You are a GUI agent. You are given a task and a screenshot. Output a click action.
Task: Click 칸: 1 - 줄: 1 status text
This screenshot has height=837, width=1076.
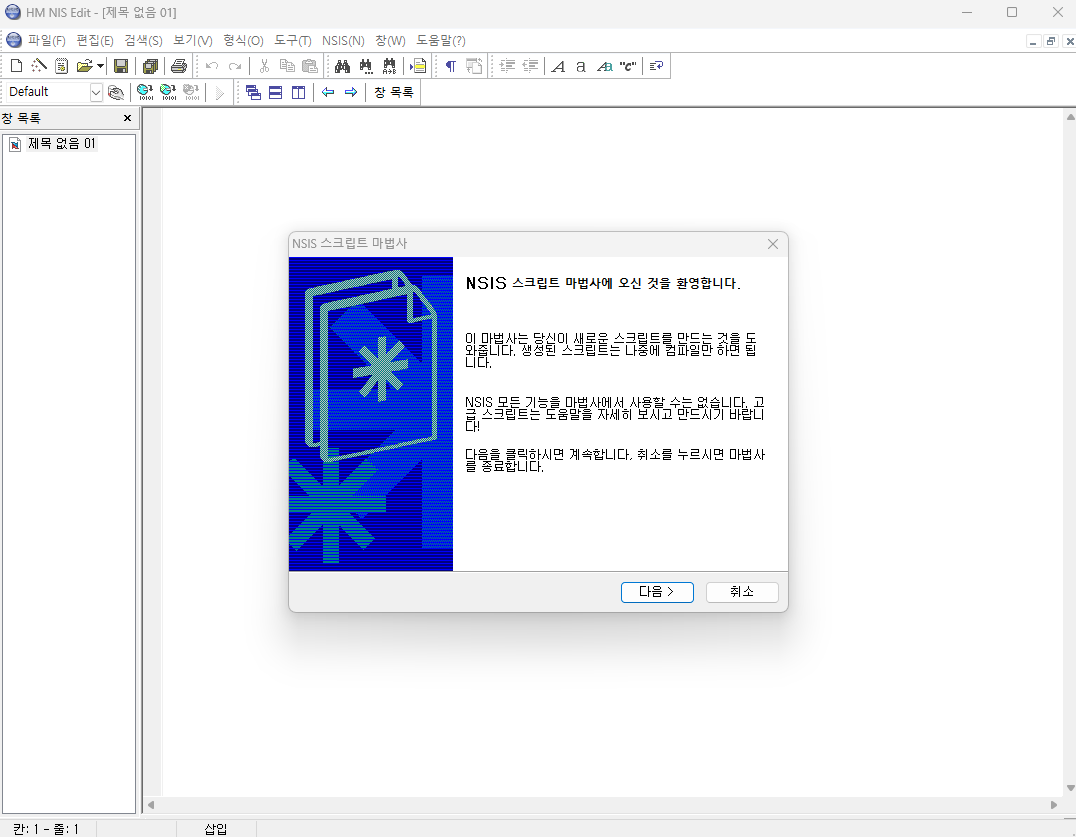[46, 829]
